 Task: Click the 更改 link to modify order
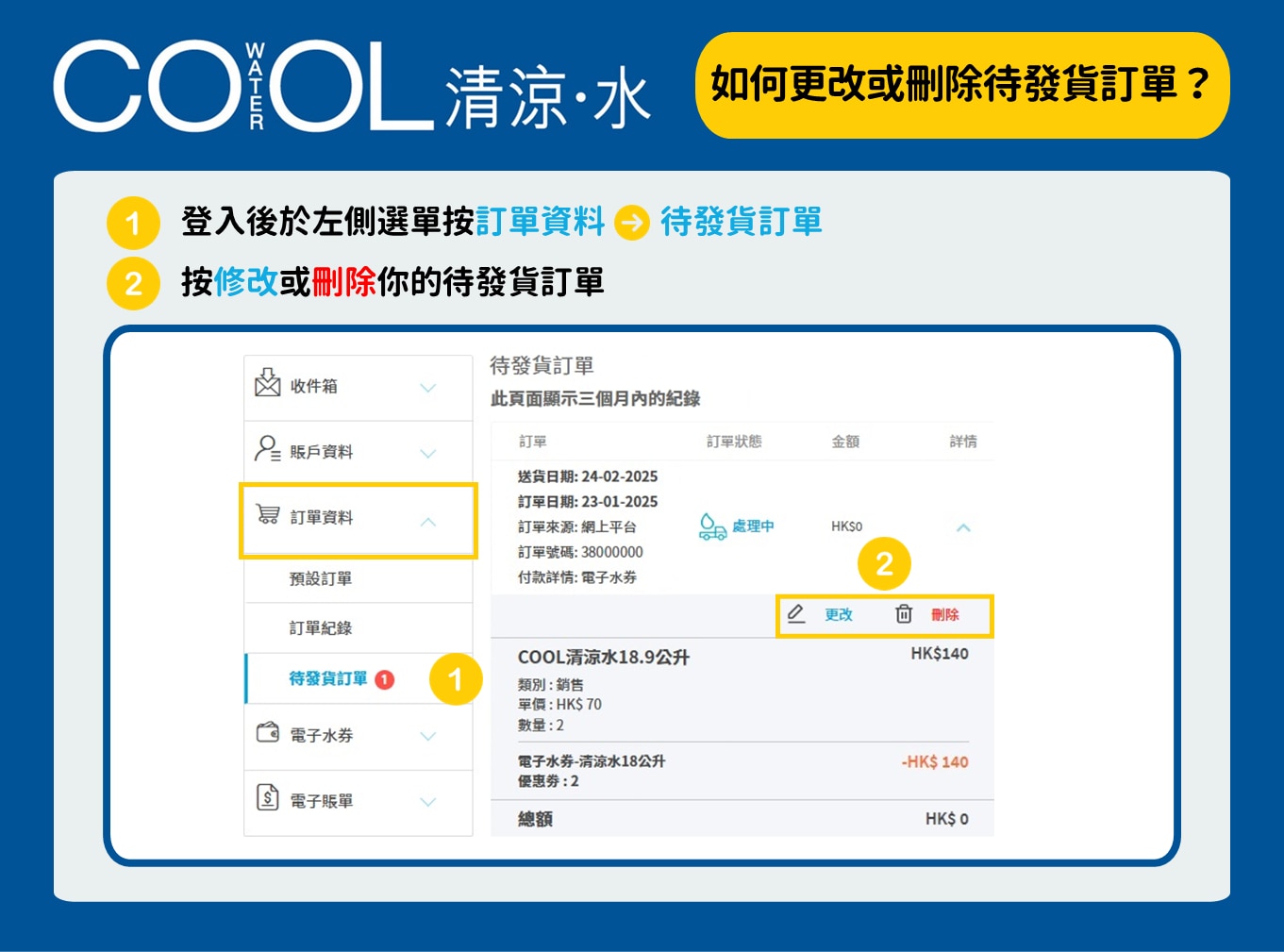(x=839, y=614)
